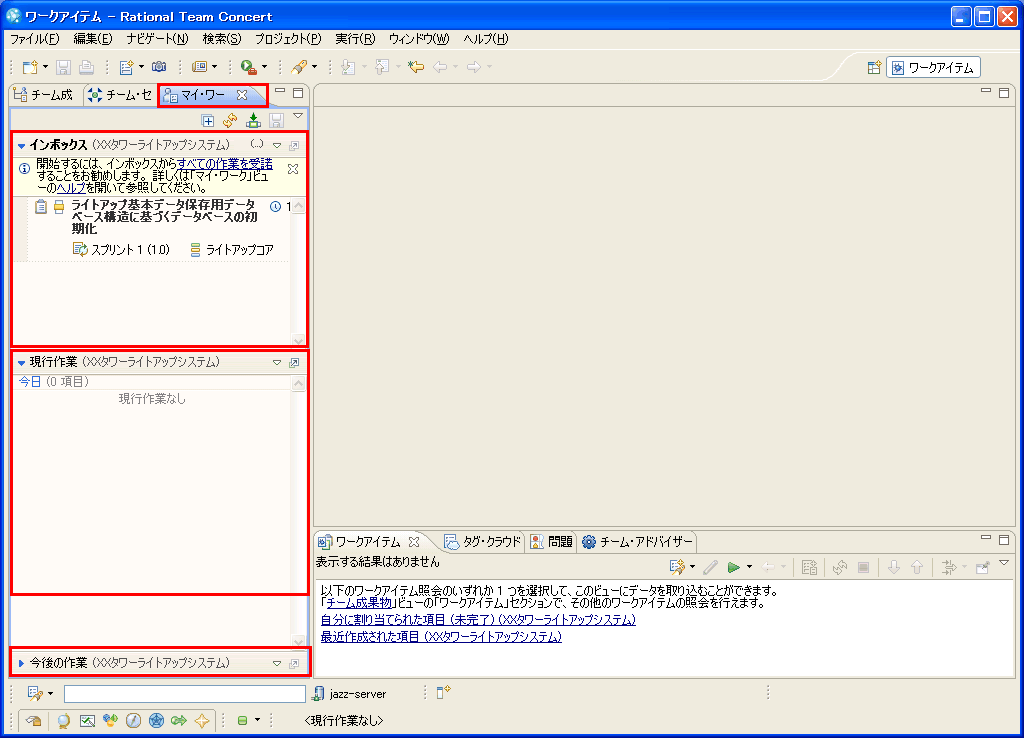Click the run query green play icon
Screen dimensions: 1024x738
pos(733,567)
